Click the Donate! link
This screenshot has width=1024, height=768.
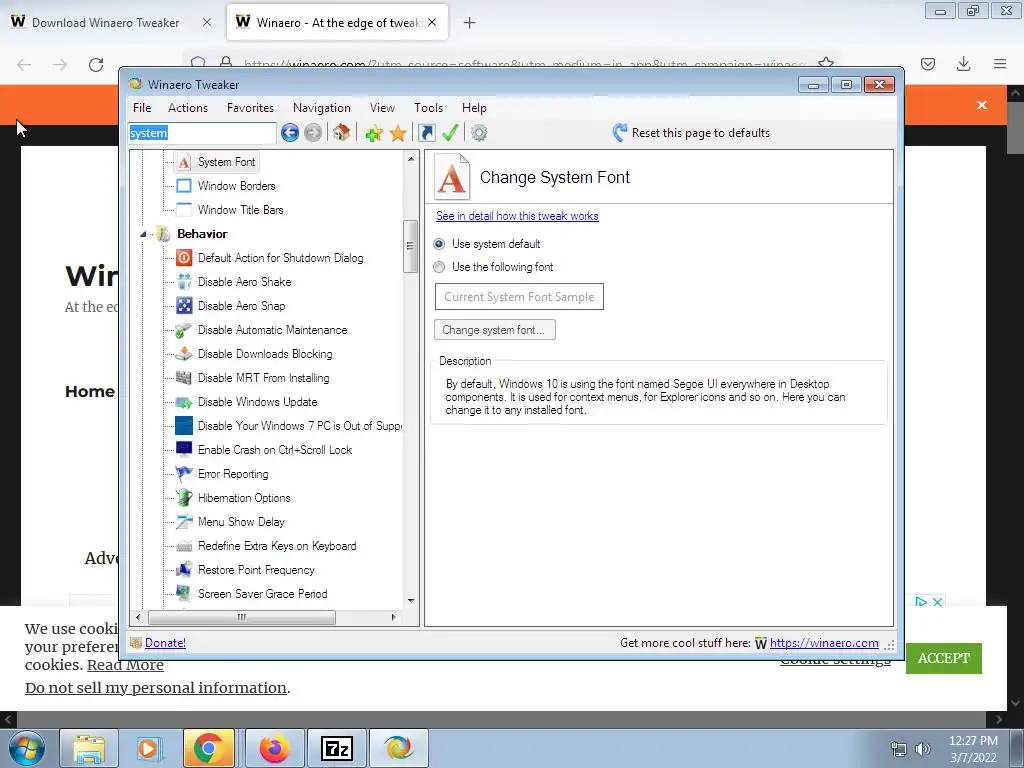click(165, 643)
